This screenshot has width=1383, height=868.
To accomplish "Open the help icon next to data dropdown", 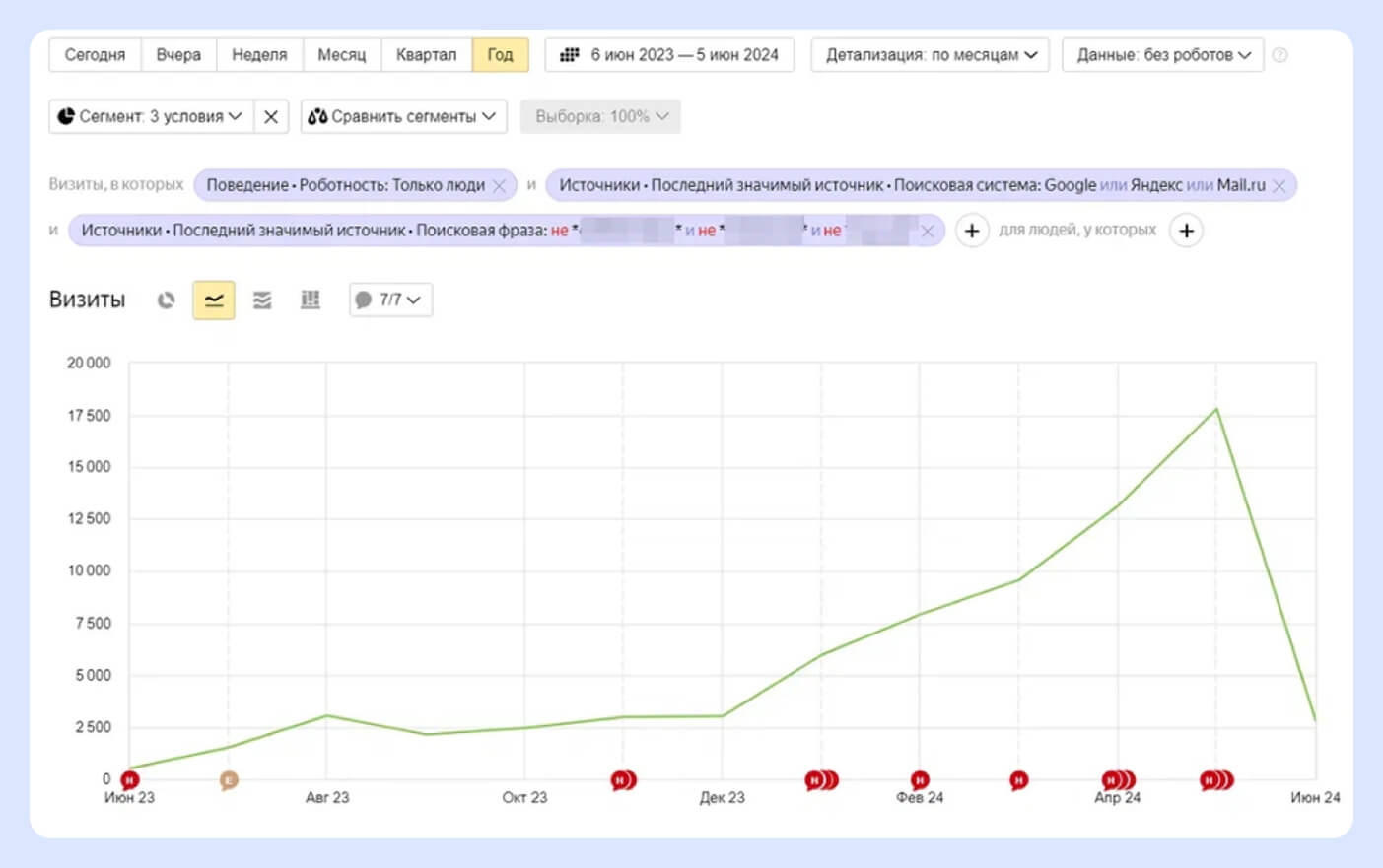I will (x=1279, y=55).
